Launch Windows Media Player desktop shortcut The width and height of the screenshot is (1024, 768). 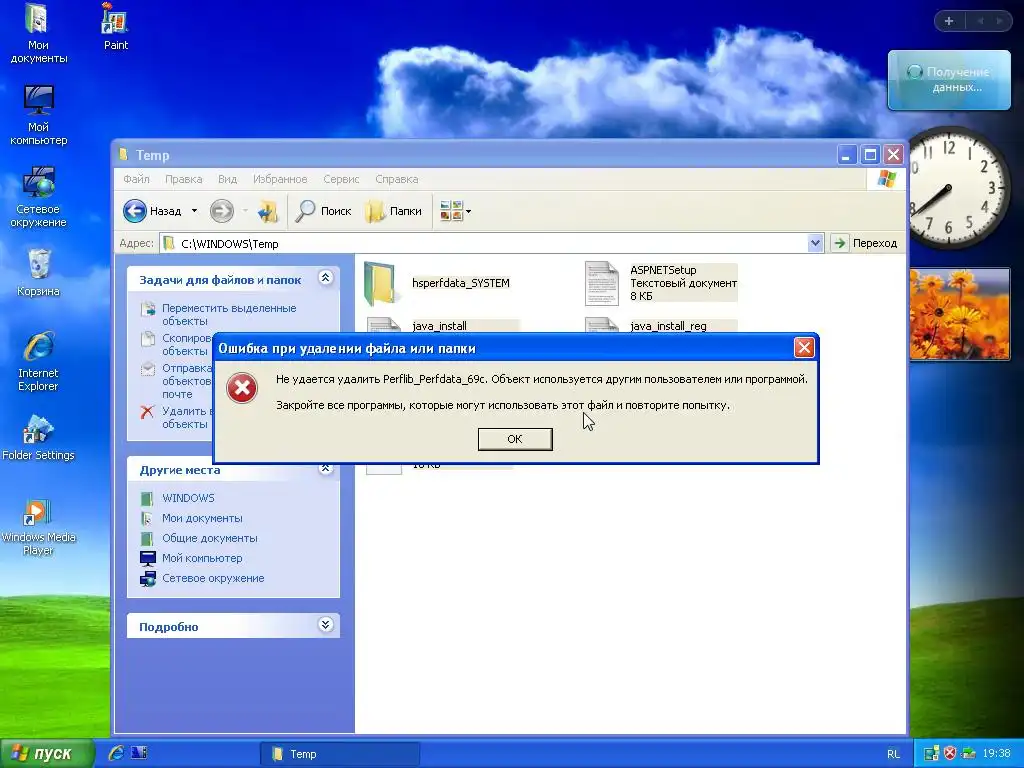[38, 526]
